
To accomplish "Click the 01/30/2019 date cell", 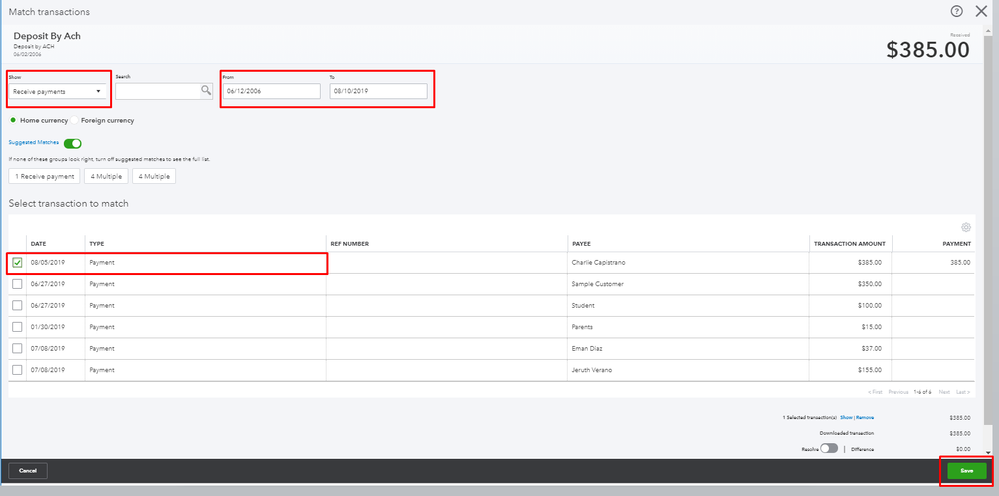I will click(x=48, y=327).
